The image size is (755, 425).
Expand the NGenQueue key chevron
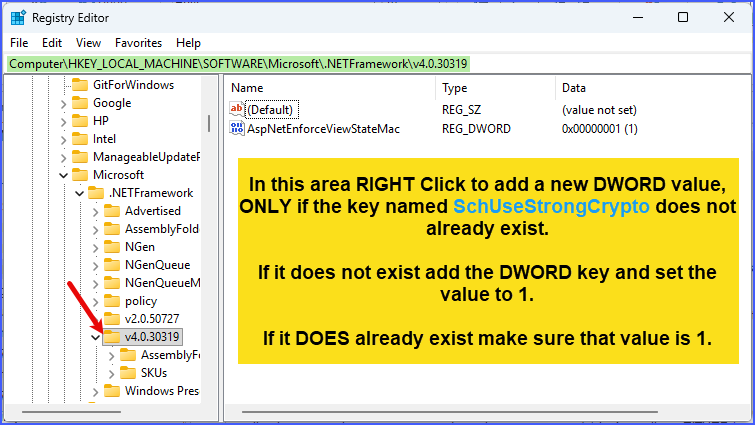pos(94,265)
